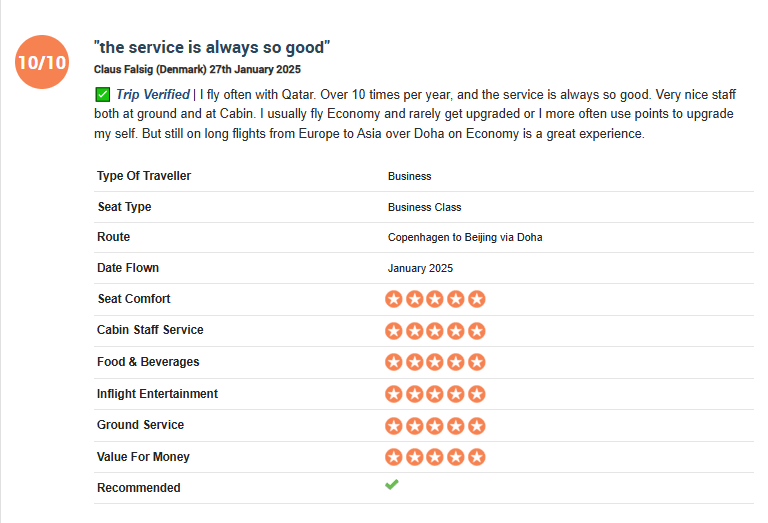Click the 10/10 rating badge
Image resolution: width=768 pixels, height=523 pixels.
point(42,62)
